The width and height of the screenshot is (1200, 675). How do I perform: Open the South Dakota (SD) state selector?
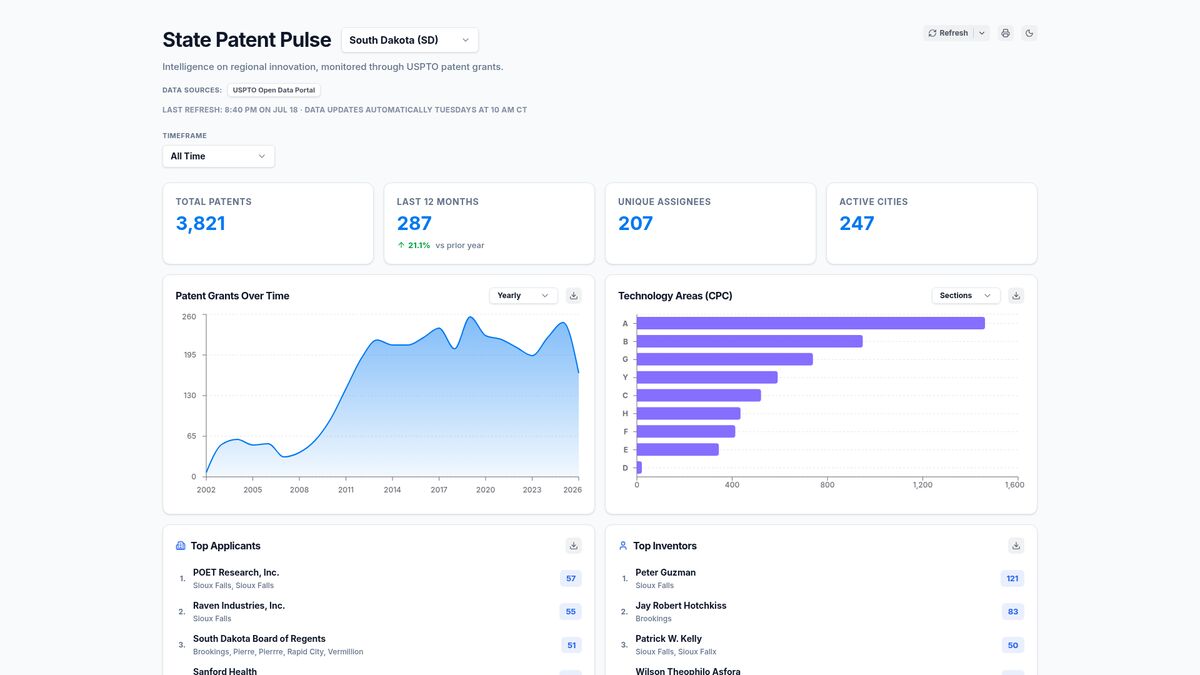tap(410, 40)
